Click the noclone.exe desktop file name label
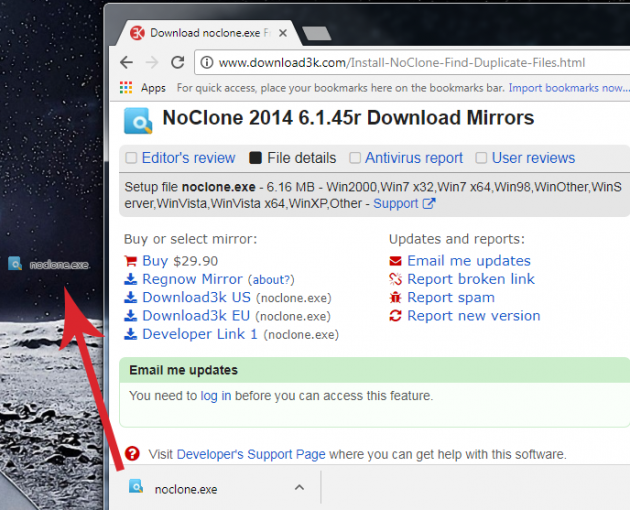Viewport: 630px width, 510px height. (59, 265)
